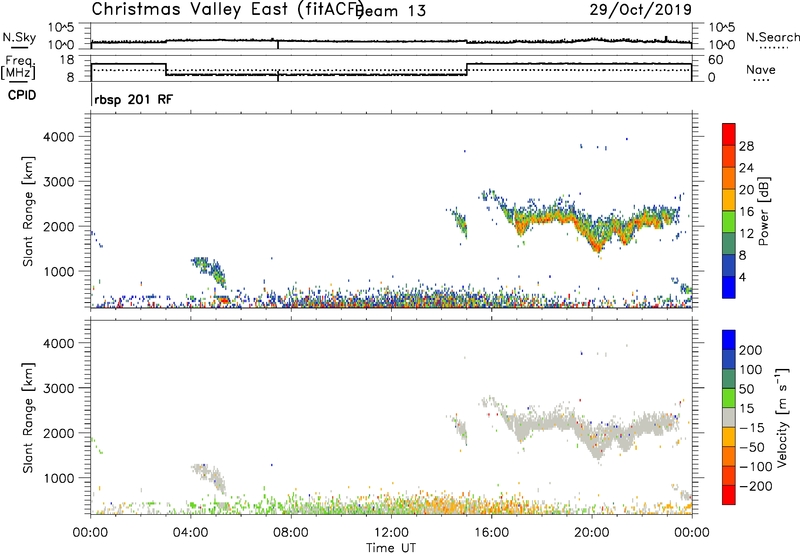Viewport: 800px width, 554px height.
Task: Click the 60 tick on the Nave axis
Action: tap(716, 60)
